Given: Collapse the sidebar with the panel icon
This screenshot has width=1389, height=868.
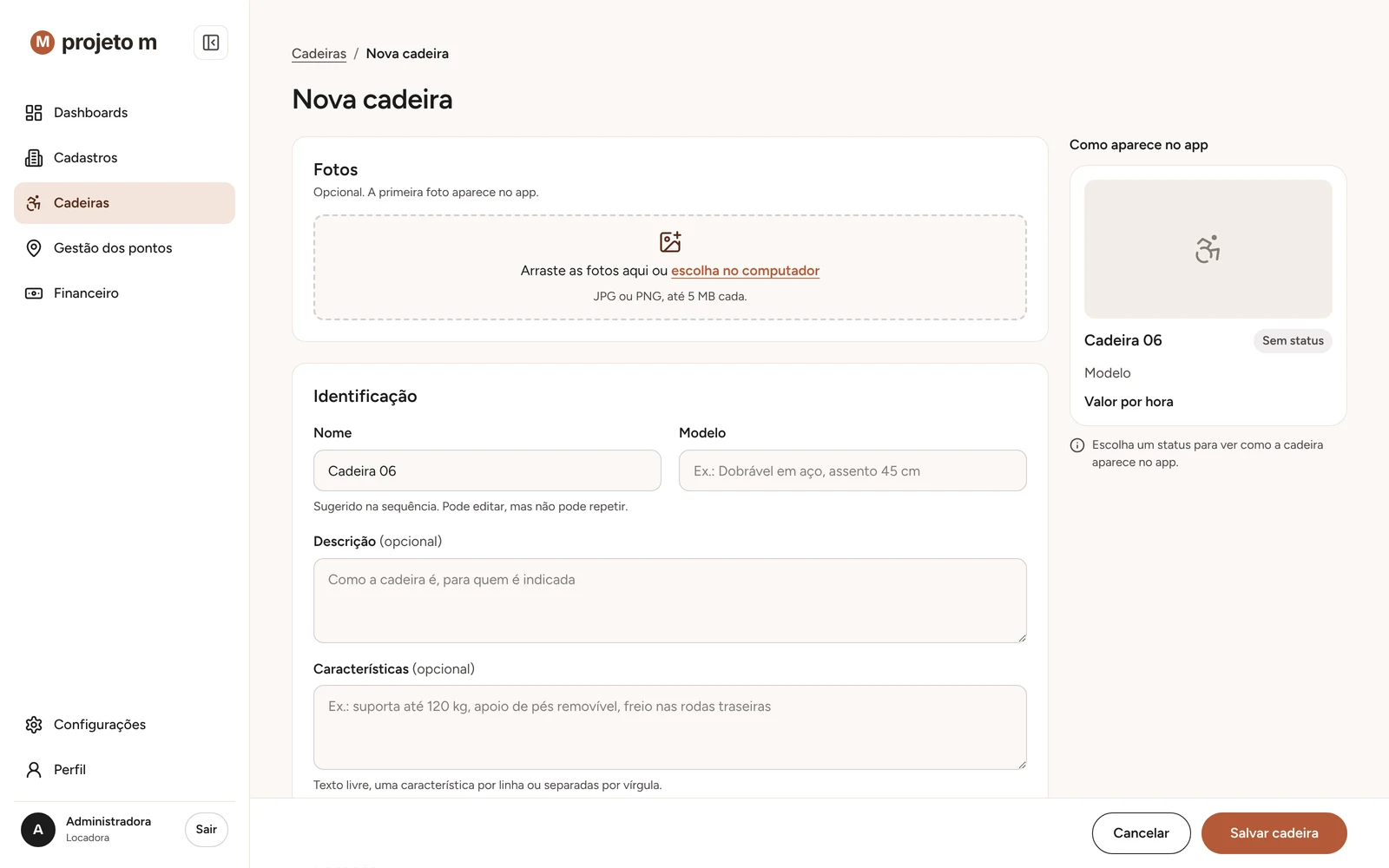Looking at the screenshot, I should (x=211, y=43).
